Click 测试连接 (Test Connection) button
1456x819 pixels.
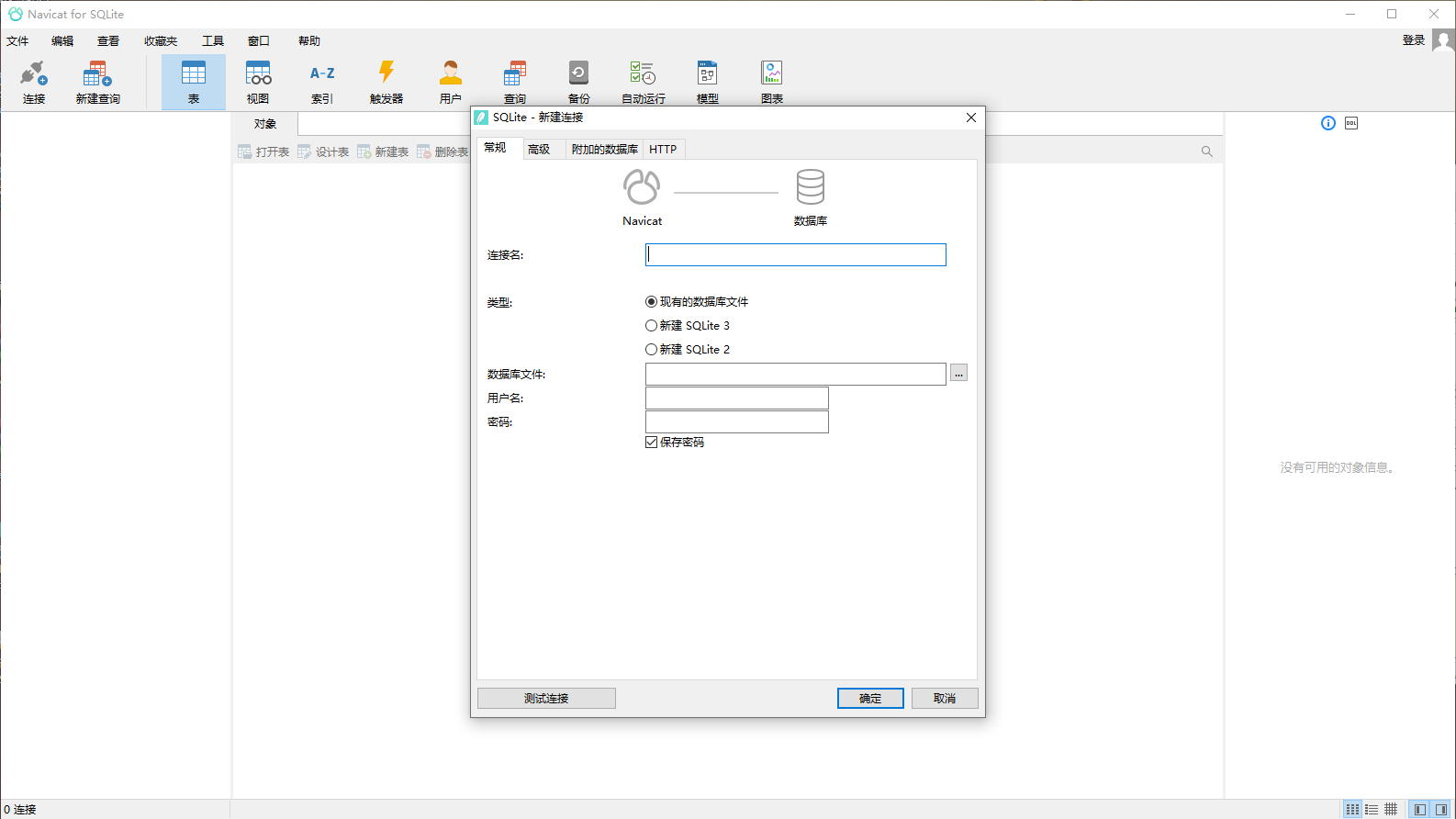546,699
